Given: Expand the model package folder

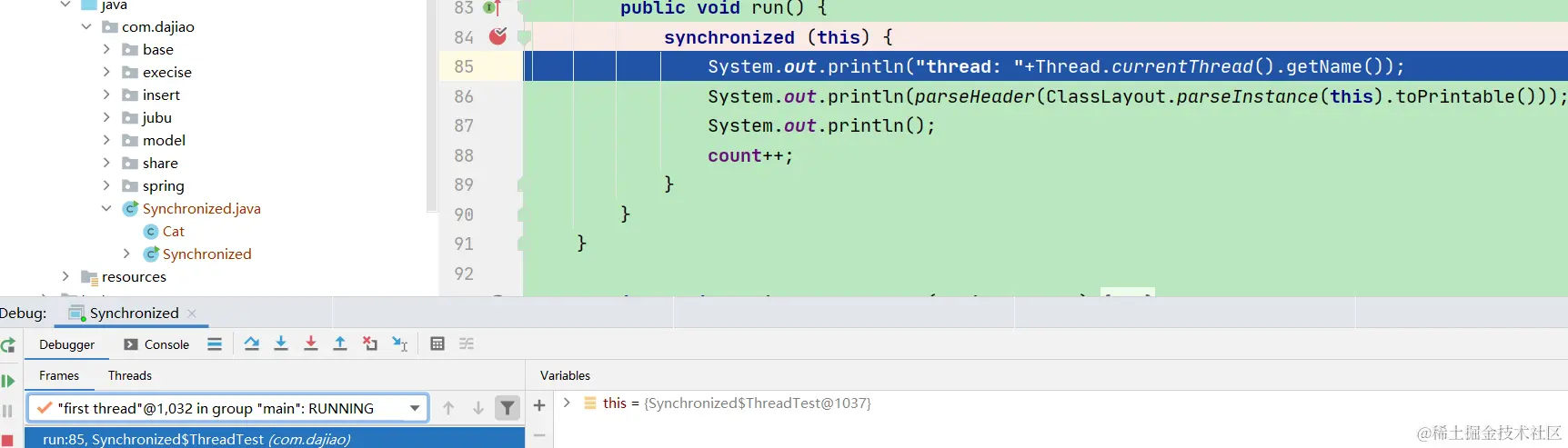Looking at the screenshot, I should pyautogui.click(x=106, y=140).
